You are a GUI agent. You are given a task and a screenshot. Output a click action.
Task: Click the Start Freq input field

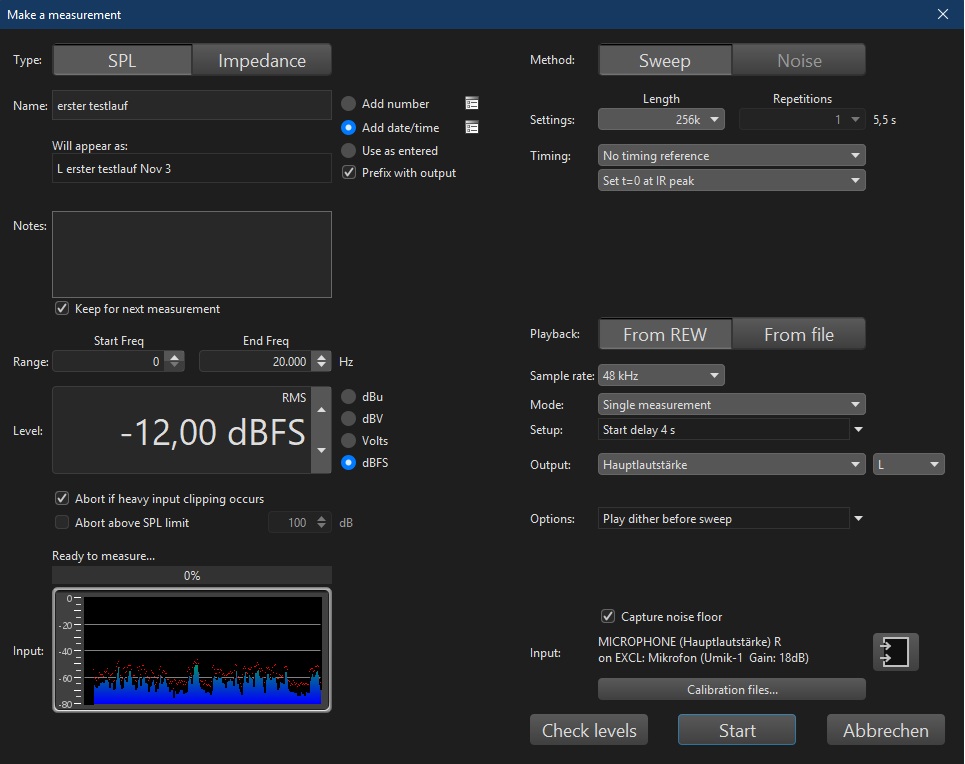pyautogui.click(x=110, y=361)
